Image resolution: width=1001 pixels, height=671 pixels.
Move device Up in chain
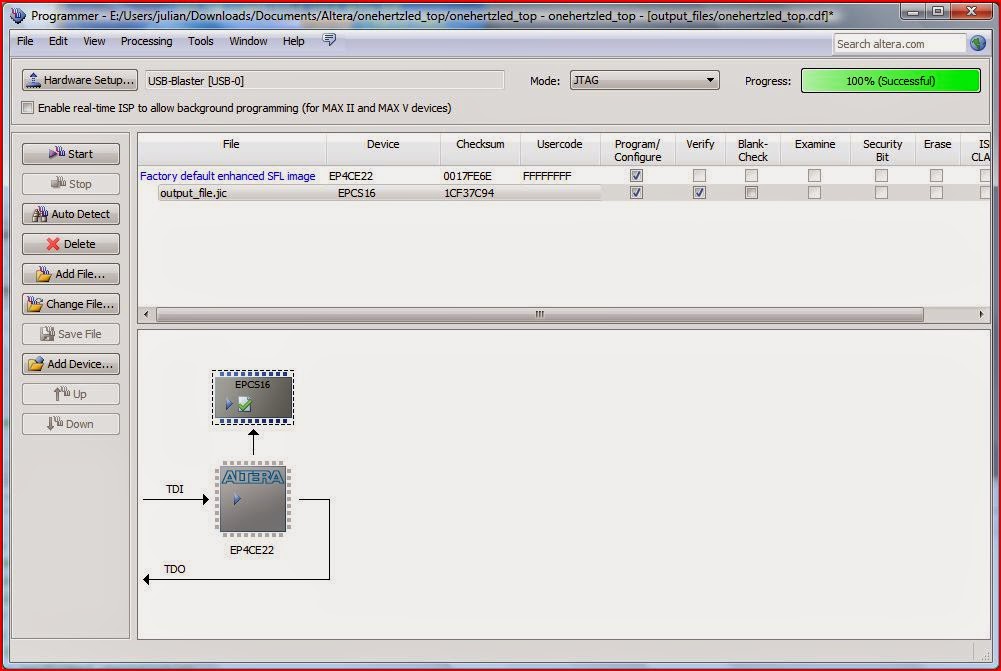coord(71,394)
